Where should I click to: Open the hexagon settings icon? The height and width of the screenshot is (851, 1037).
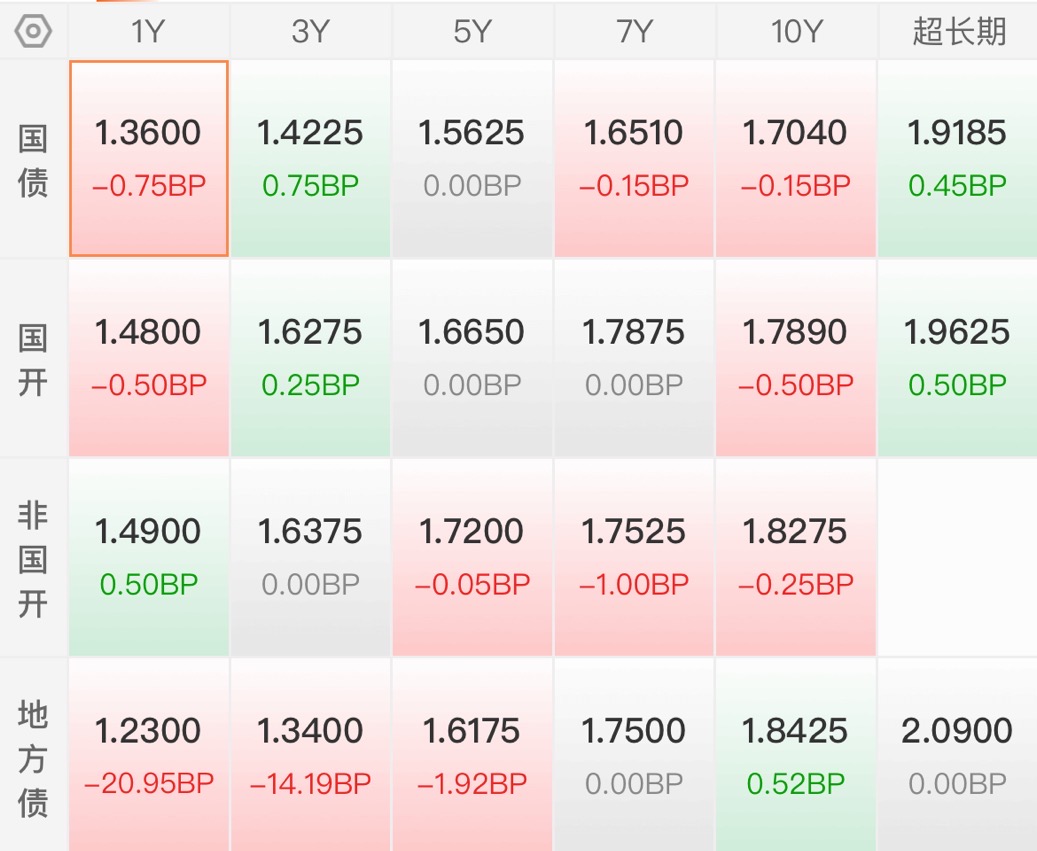pyautogui.click(x=32, y=31)
